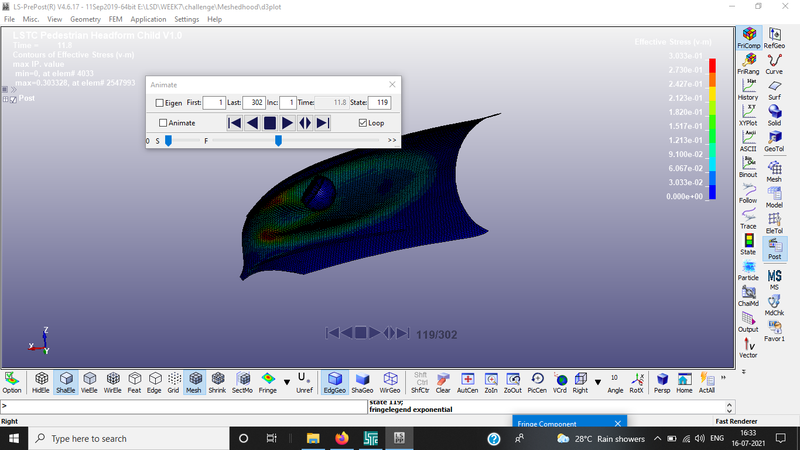Click the Persp perspective view icon
This screenshot has height=450, width=800.
(x=660, y=383)
